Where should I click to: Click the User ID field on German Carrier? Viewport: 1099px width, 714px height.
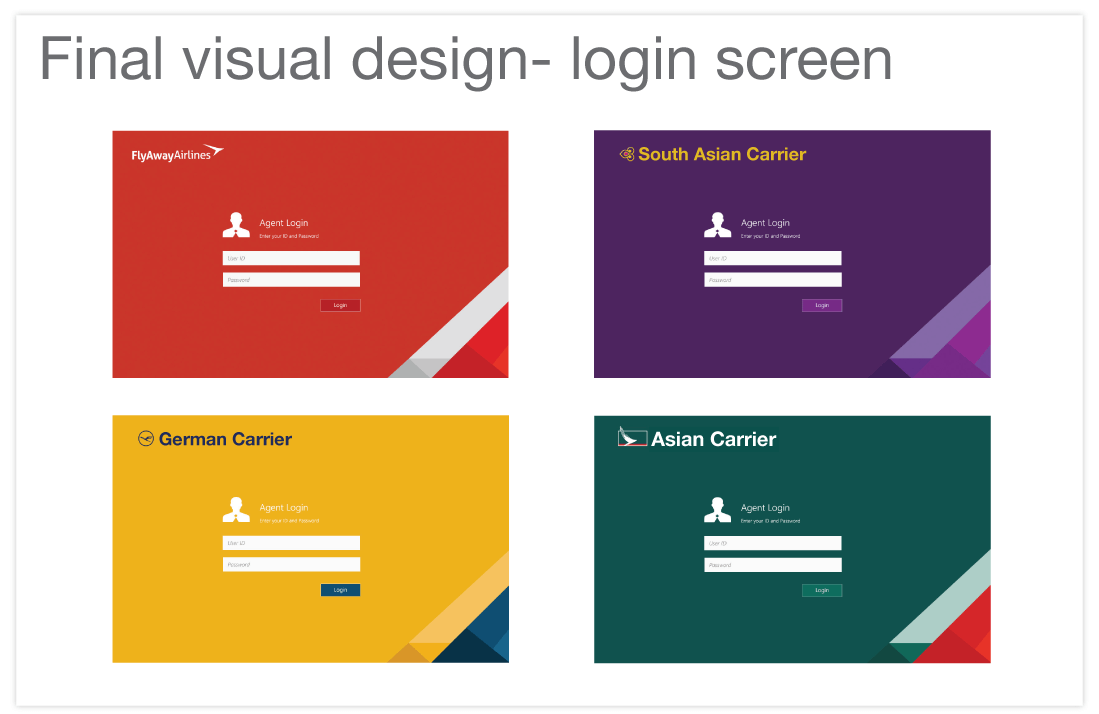[x=290, y=542]
